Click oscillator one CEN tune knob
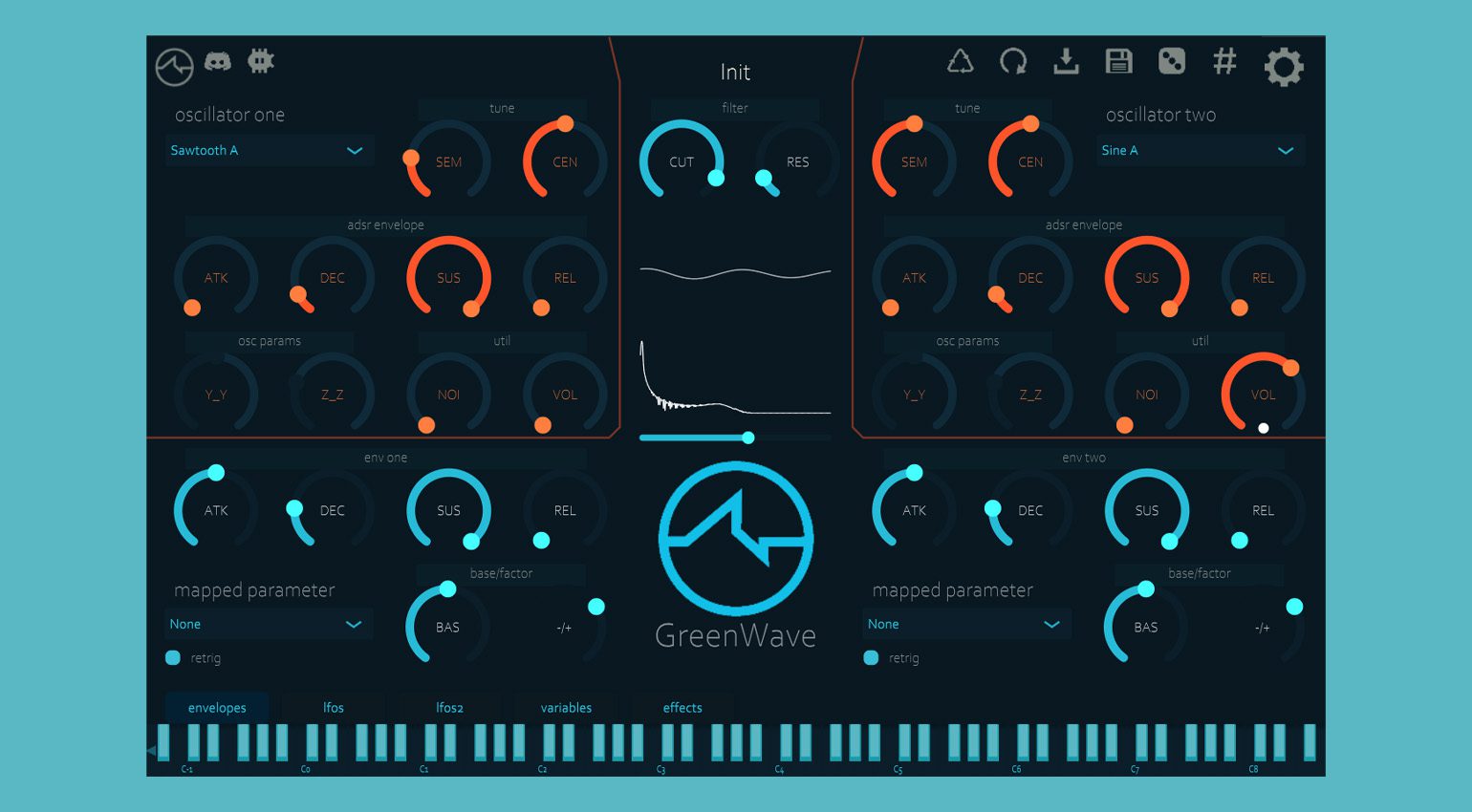Image resolution: width=1472 pixels, height=812 pixels. 565,161
